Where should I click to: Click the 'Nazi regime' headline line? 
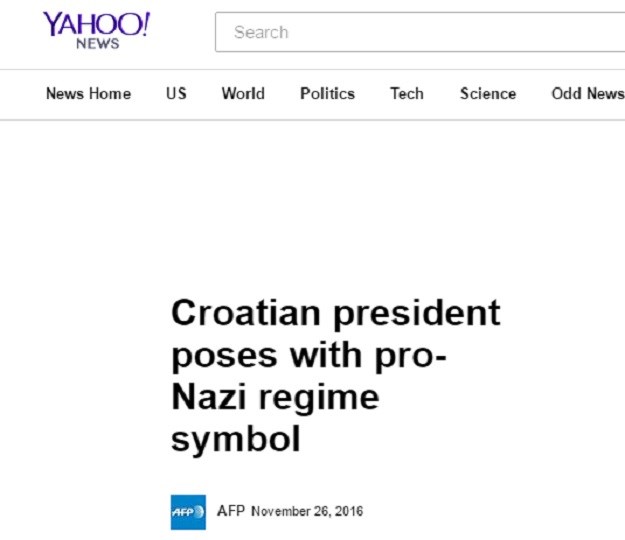click(275, 397)
